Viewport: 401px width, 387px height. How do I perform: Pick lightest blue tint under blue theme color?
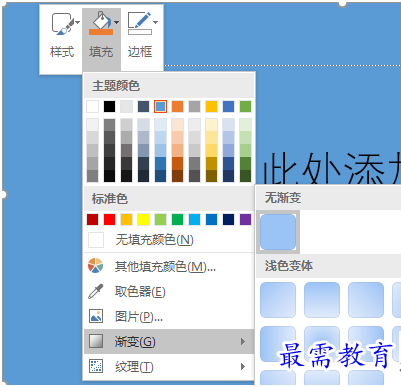click(x=160, y=125)
